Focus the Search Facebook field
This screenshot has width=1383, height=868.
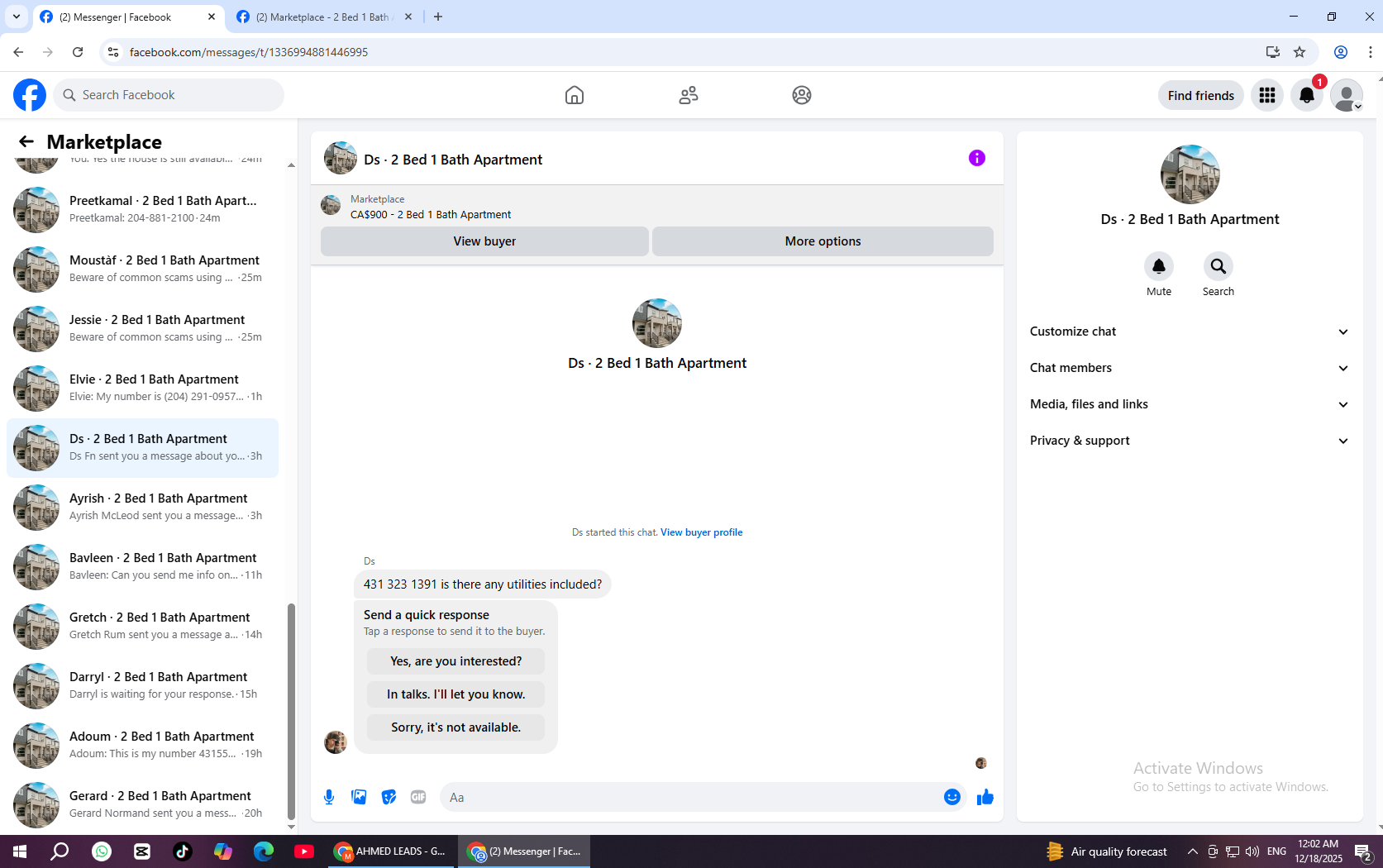pyautogui.click(x=169, y=95)
